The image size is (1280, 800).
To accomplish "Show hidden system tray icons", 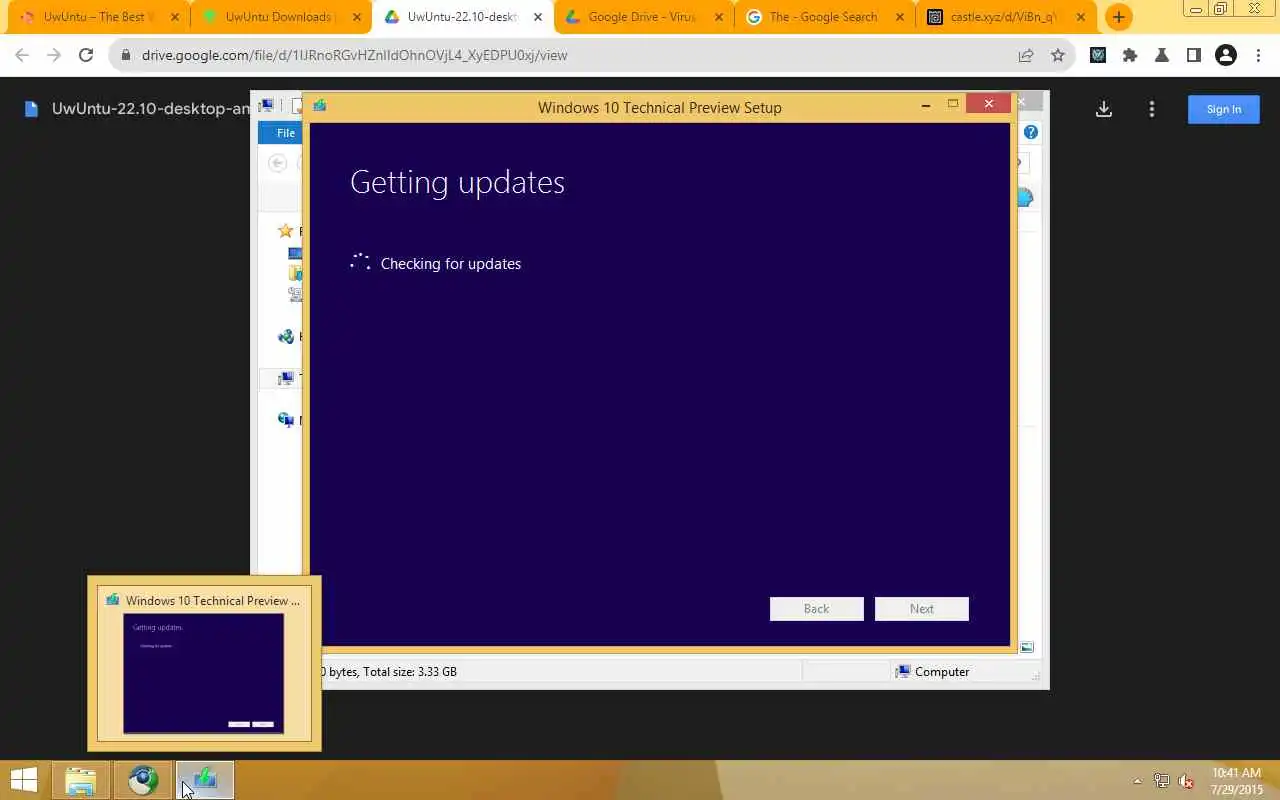I will pos(1137,781).
